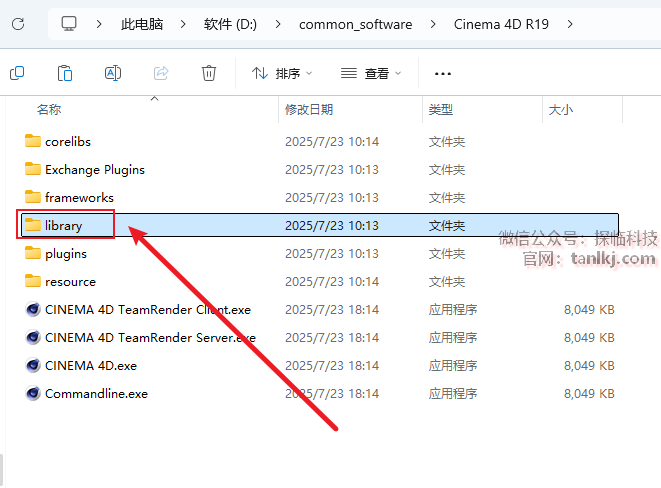The image size is (661, 488).
Task: Open the 排序 sort dropdown
Action: 282,74
